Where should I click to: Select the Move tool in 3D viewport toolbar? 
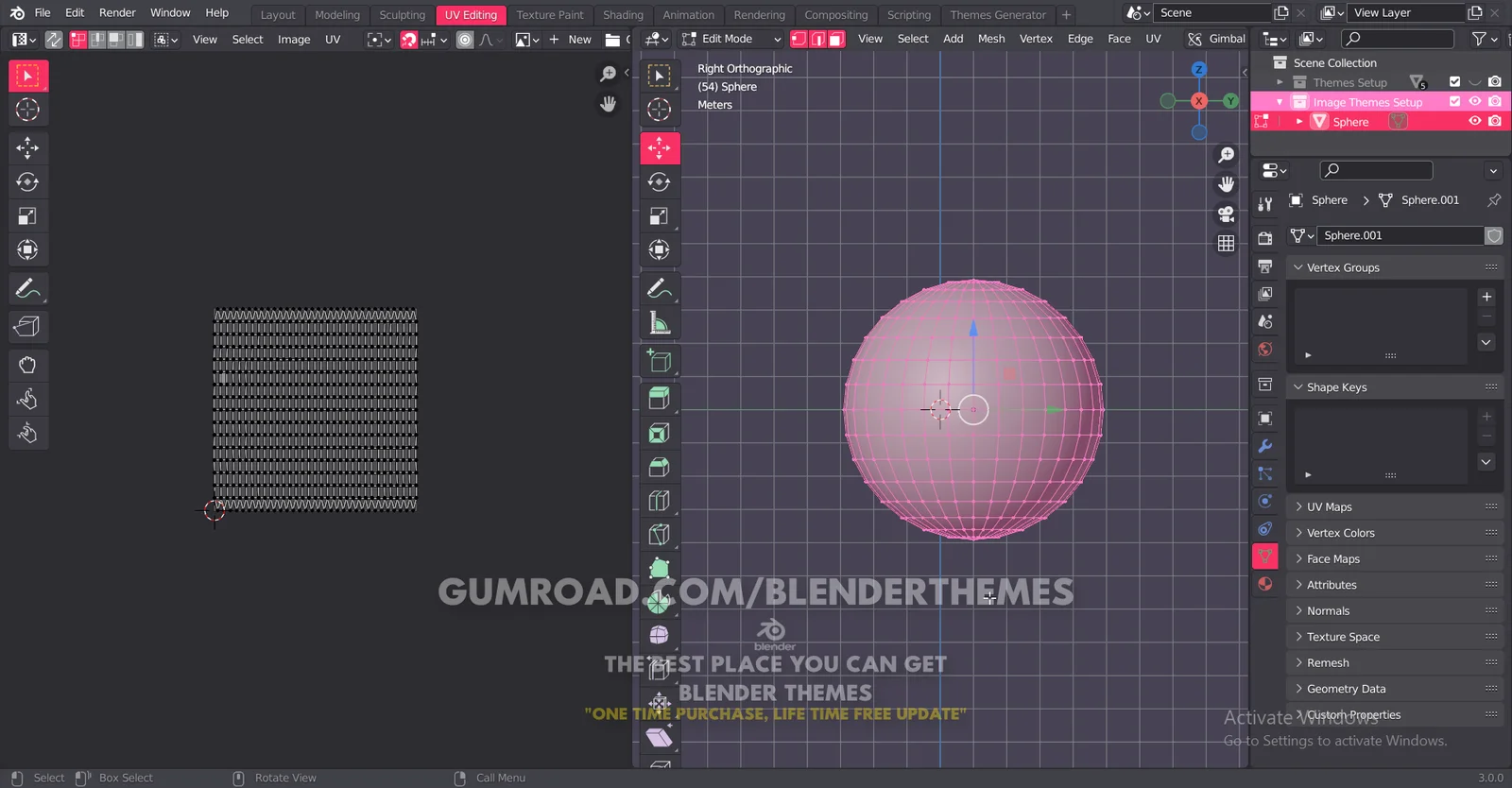[x=660, y=147]
